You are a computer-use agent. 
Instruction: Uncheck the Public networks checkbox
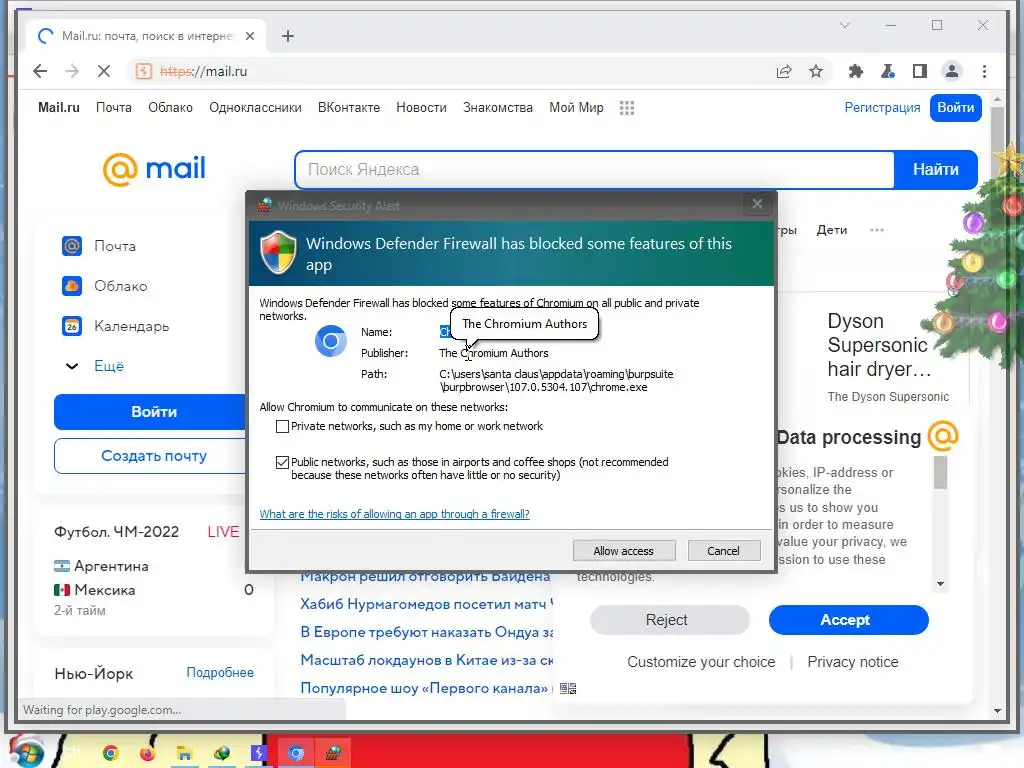coord(282,462)
